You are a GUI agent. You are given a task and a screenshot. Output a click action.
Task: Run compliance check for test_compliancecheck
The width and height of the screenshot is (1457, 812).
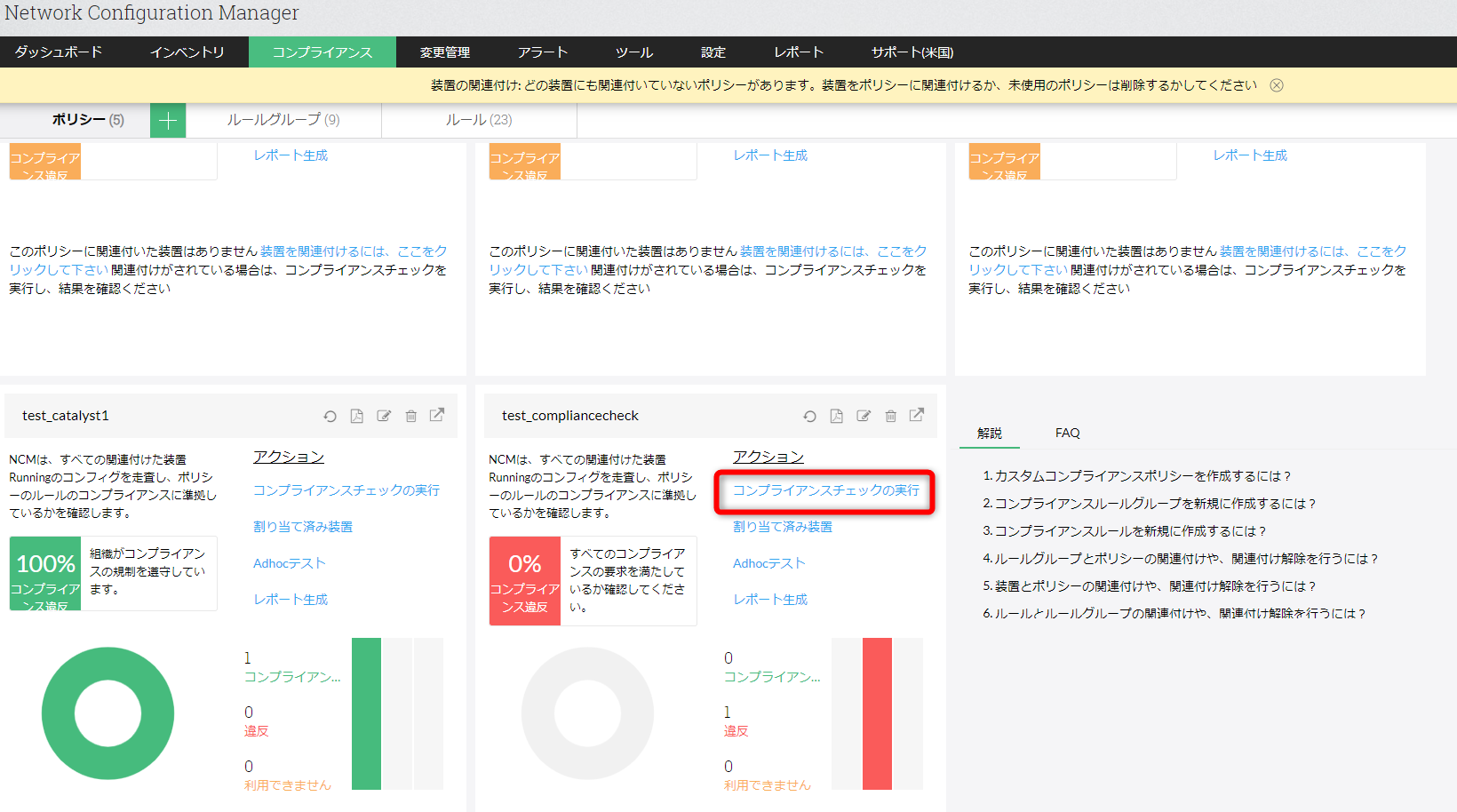click(x=826, y=490)
